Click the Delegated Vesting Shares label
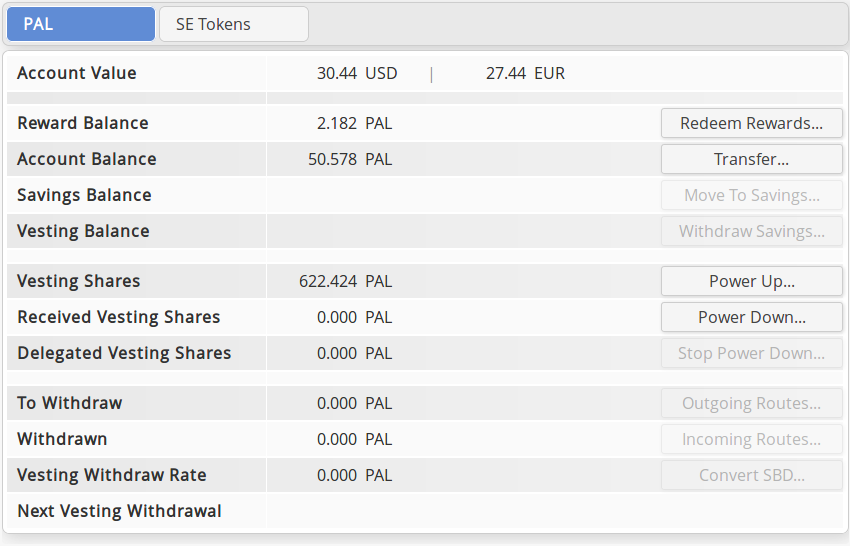Image resolution: width=850 pixels, height=546 pixels. point(124,353)
